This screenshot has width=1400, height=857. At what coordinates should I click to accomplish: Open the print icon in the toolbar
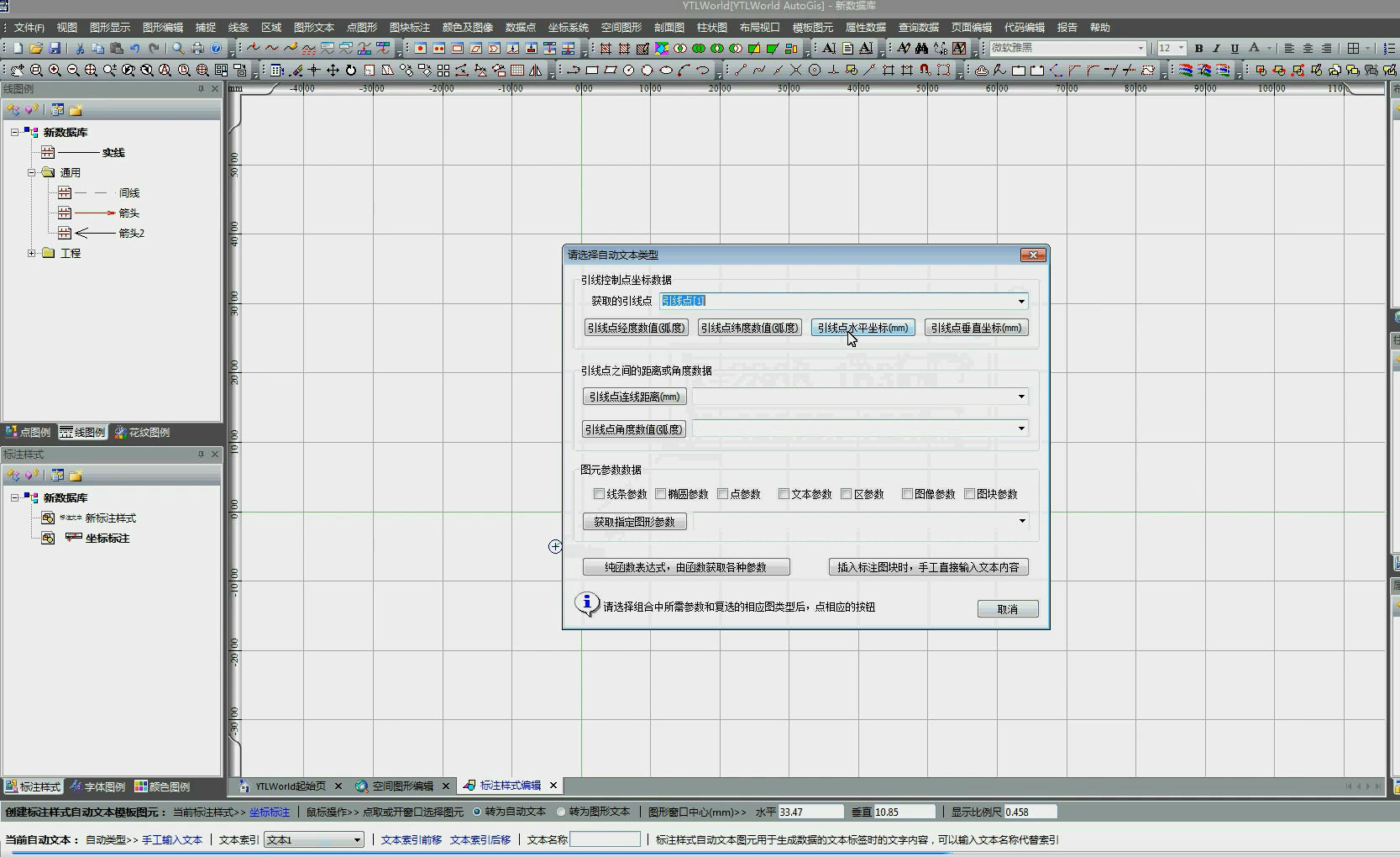click(197, 49)
